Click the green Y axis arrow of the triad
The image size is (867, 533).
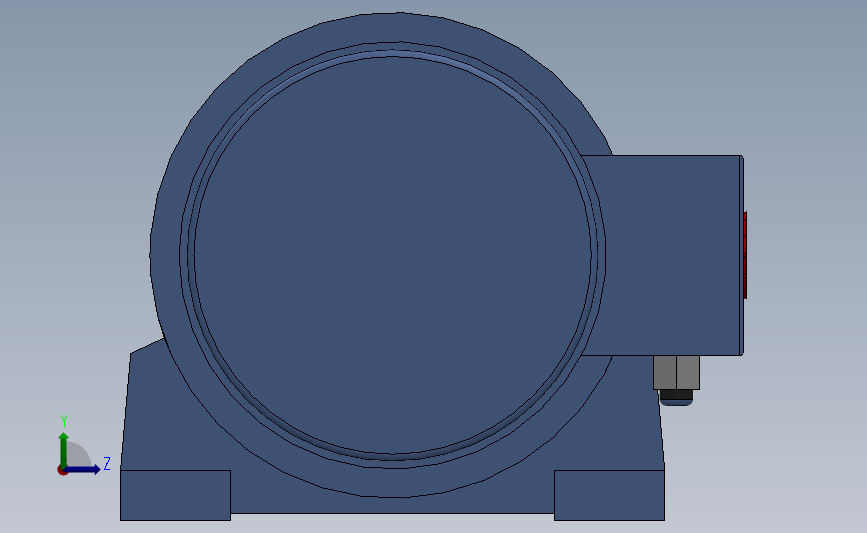pos(63,449)
